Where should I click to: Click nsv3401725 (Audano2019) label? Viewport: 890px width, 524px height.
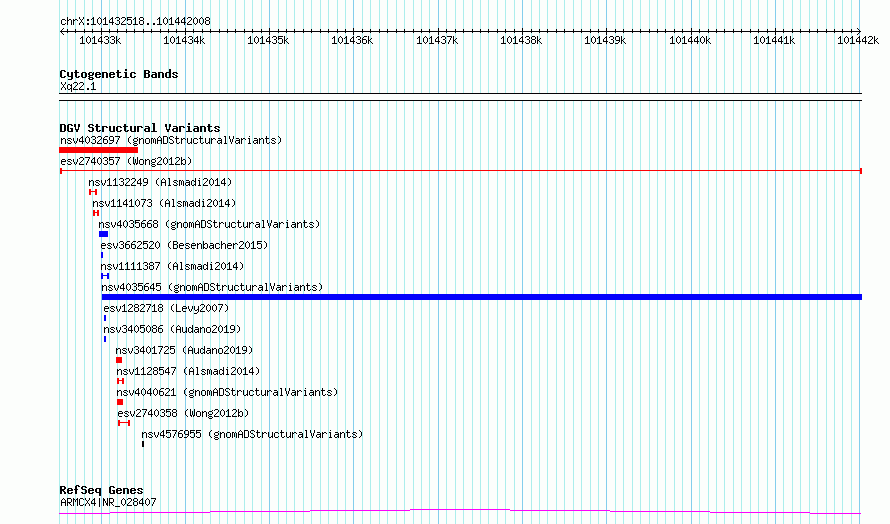coord(184,350)
